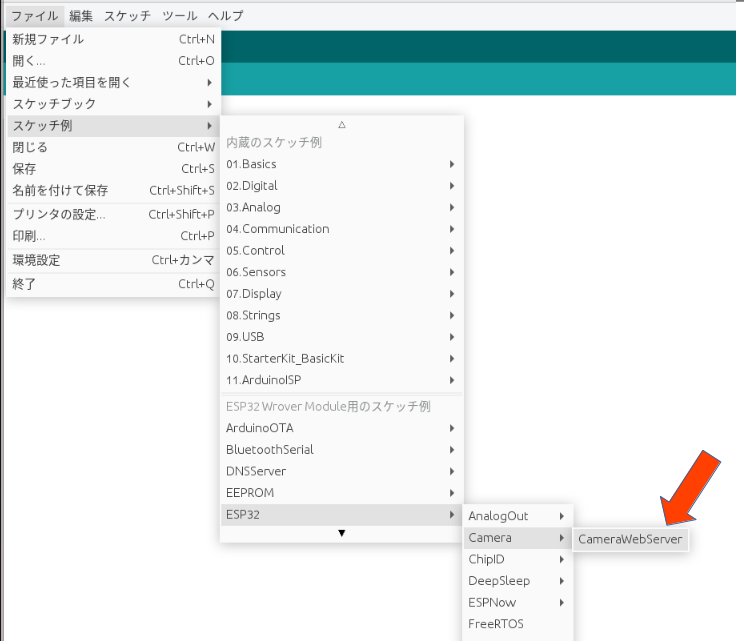
Task: Expand 09.USB examples
Action: [342, 337]
